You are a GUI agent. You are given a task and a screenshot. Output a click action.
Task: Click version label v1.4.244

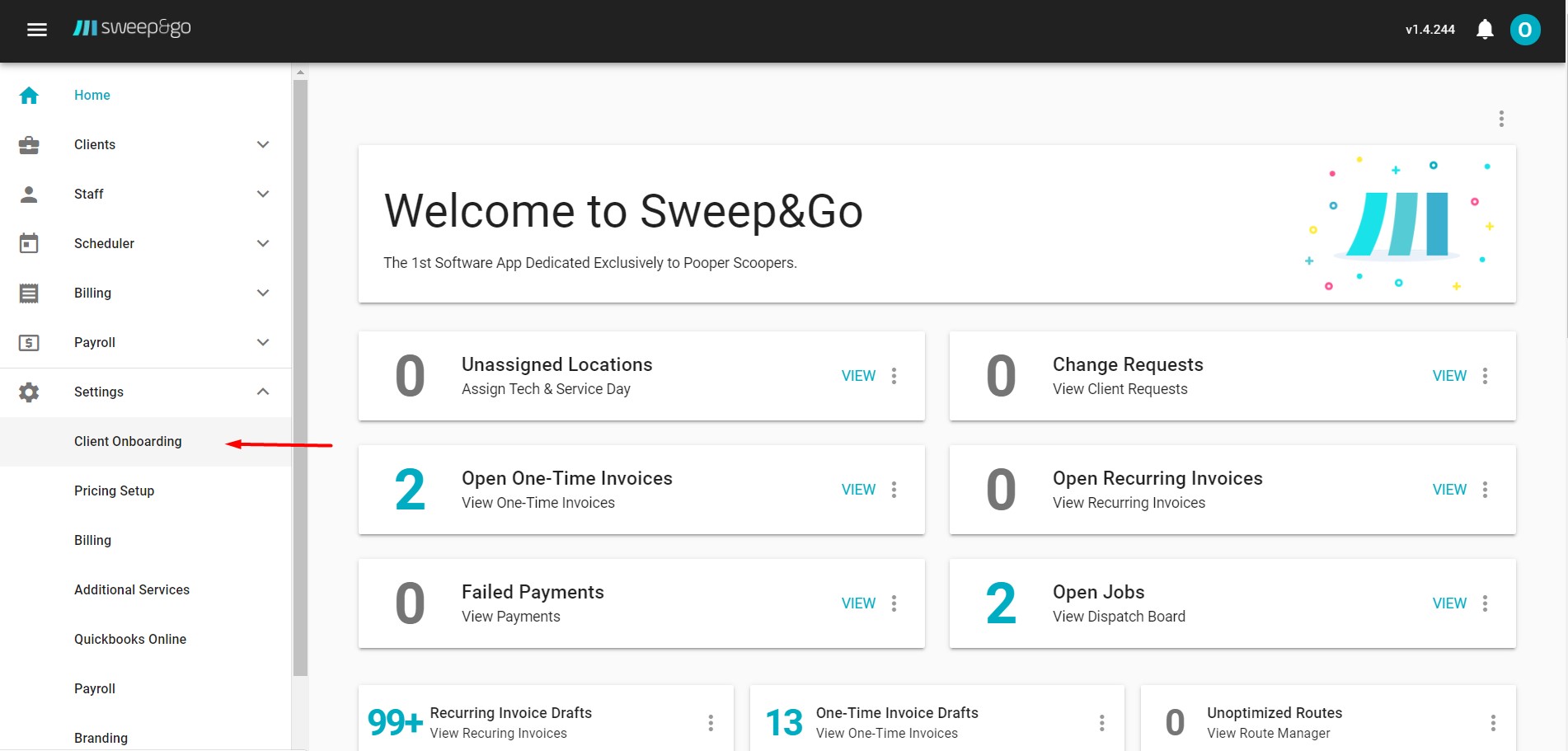[1430, 30]
